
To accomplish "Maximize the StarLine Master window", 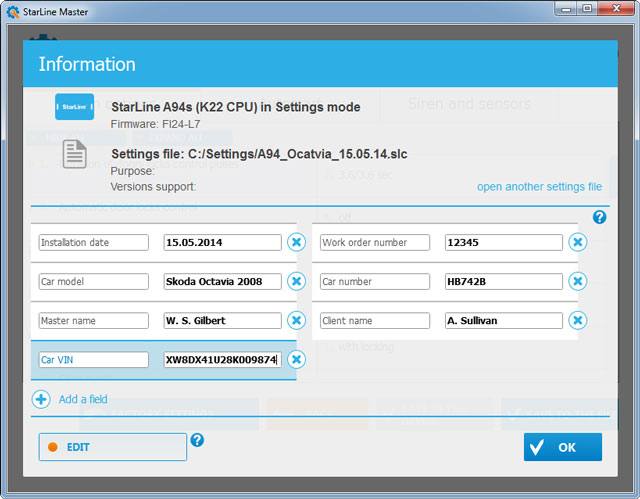I will coord(587,9).
